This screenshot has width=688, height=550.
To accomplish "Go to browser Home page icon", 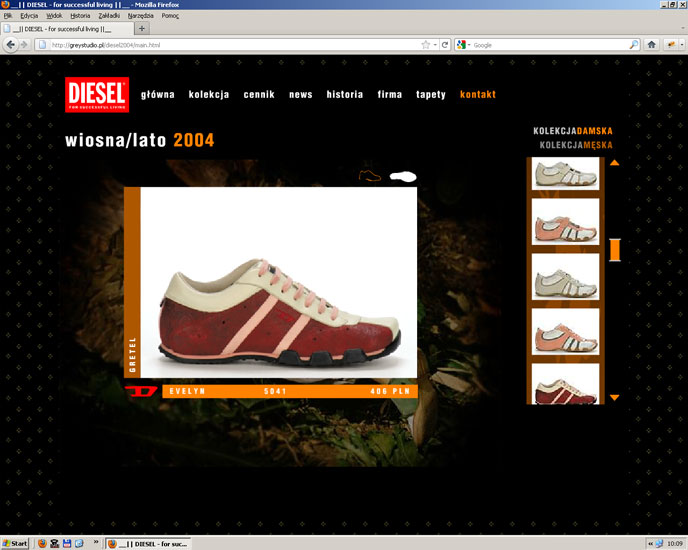I will 652,44.
